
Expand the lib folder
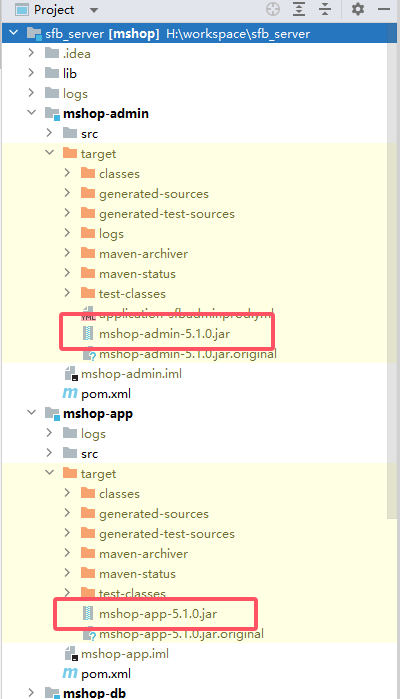click(31, 72)
